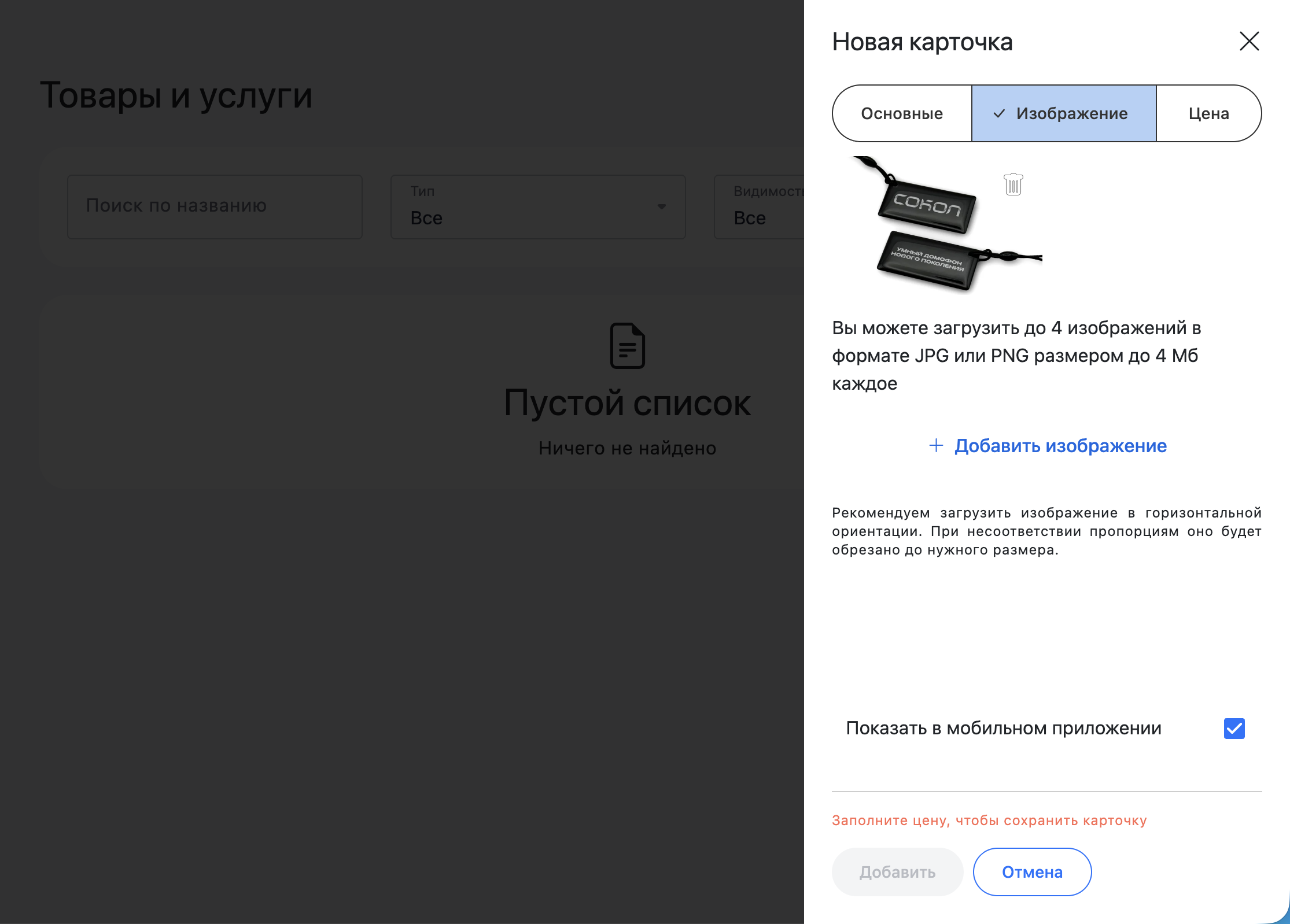The height and width of the screenshot is (924, 1290).
Task: Focus the Поиск по названию field
Action: point(215,206)
